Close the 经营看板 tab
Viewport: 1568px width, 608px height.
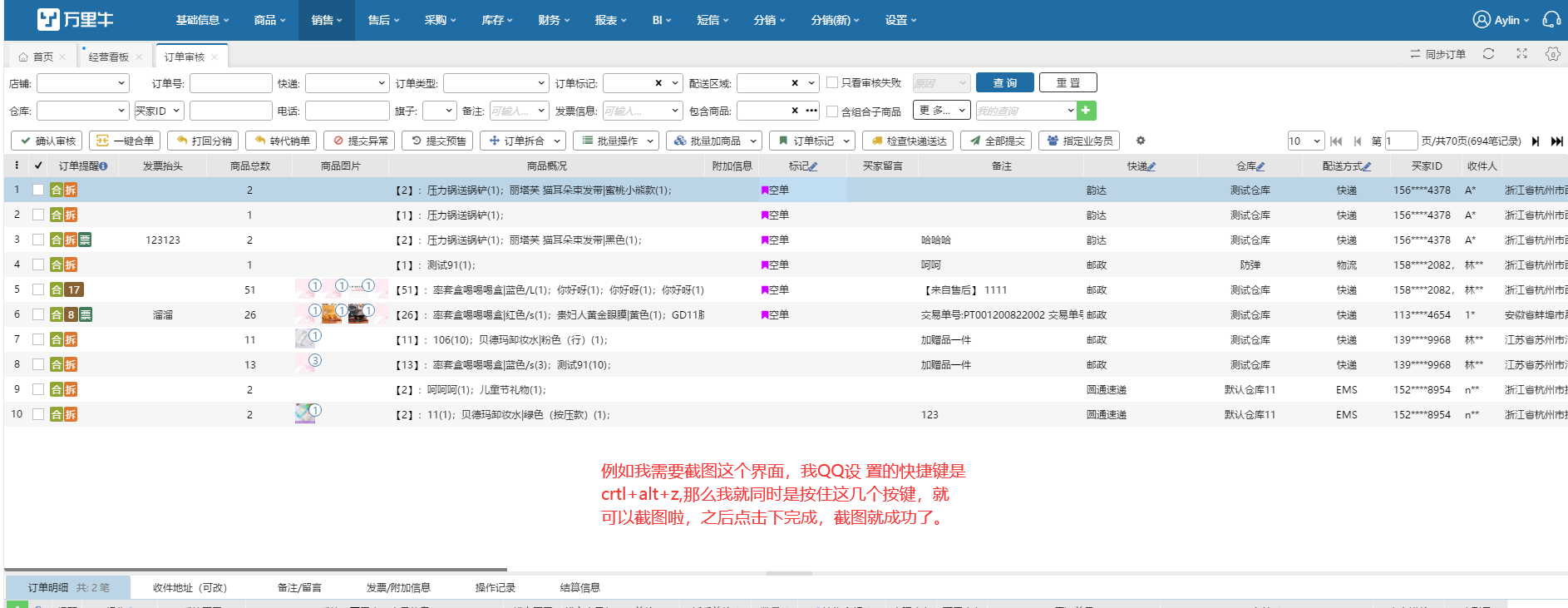[x=139, y=57]
